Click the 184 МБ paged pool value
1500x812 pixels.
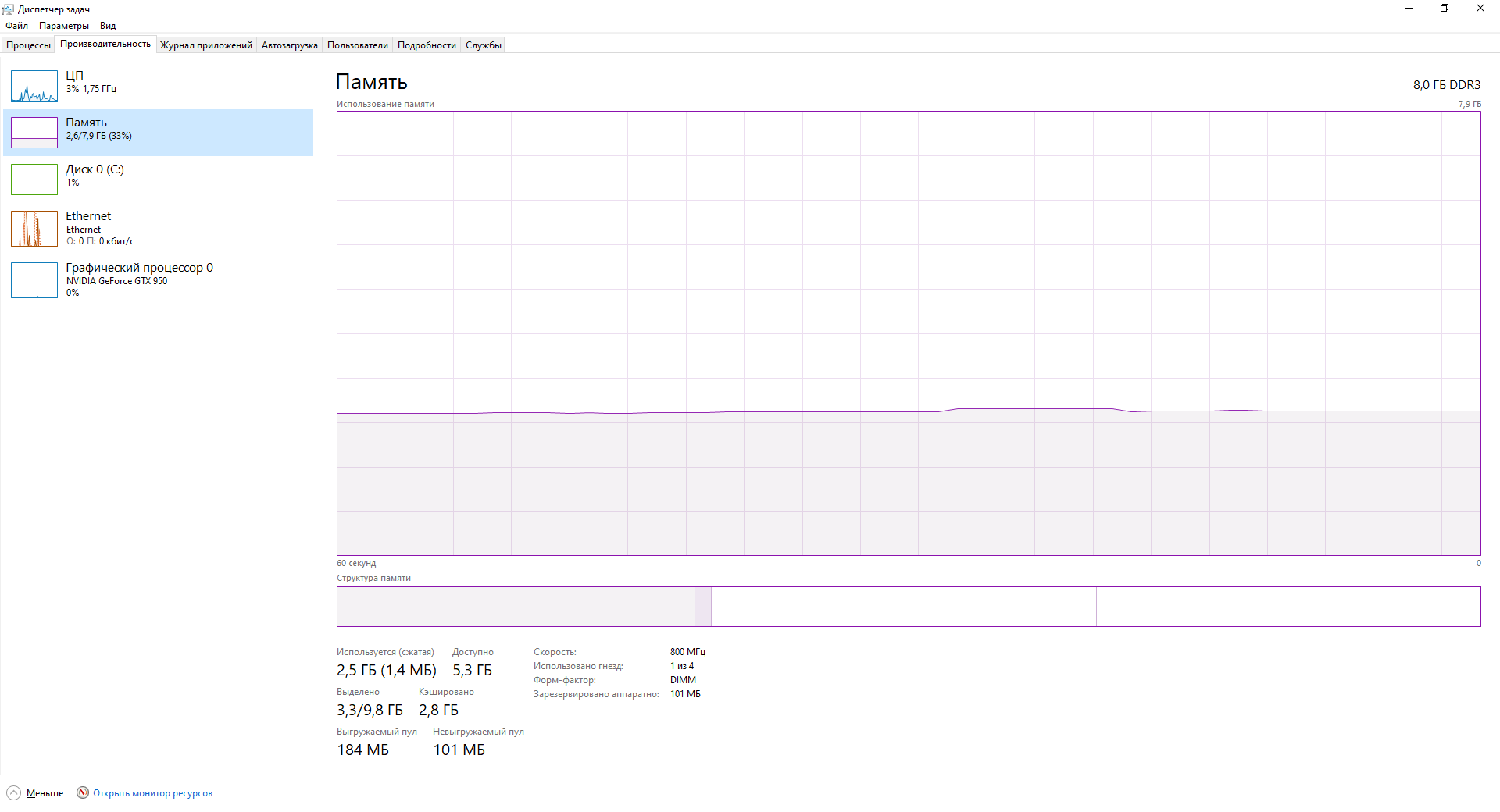363,750
